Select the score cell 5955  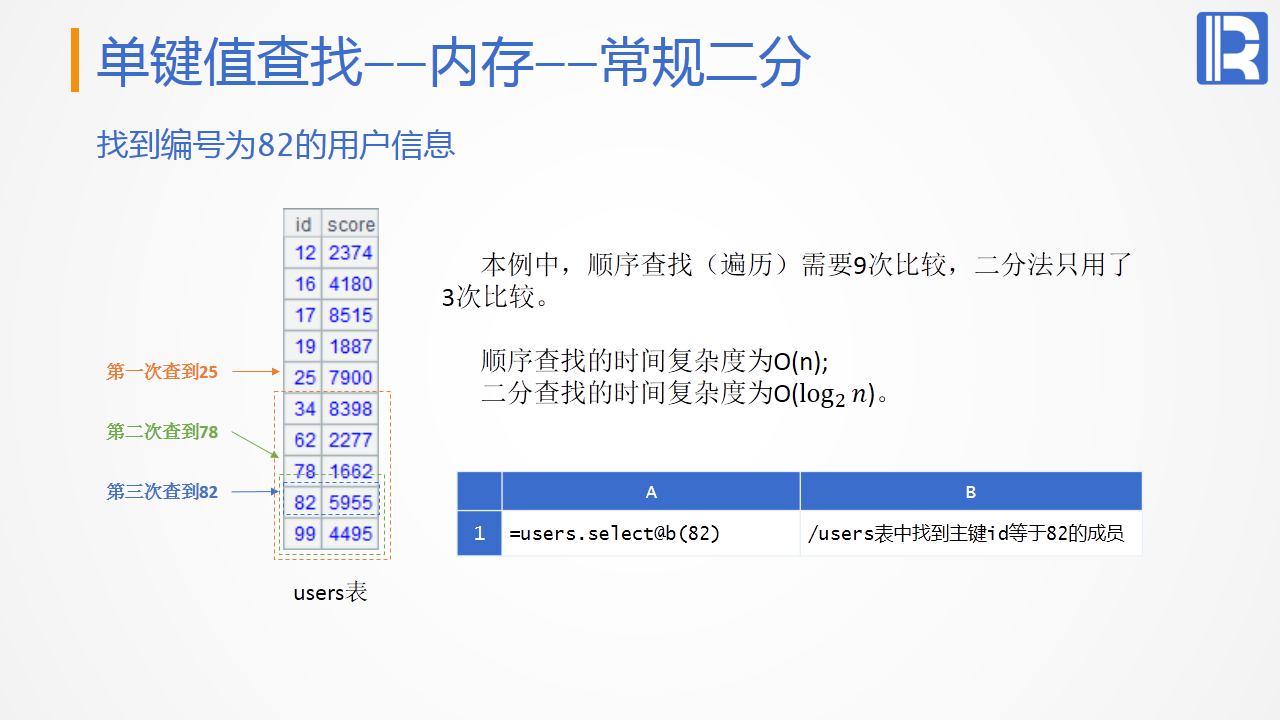[351, 502]
